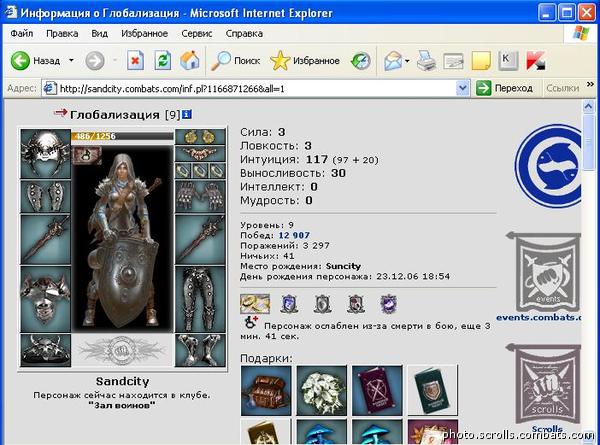Open Избранное favorites in toolbar
This screenshot has height=445, width=600.
click(x=305, y=60)
